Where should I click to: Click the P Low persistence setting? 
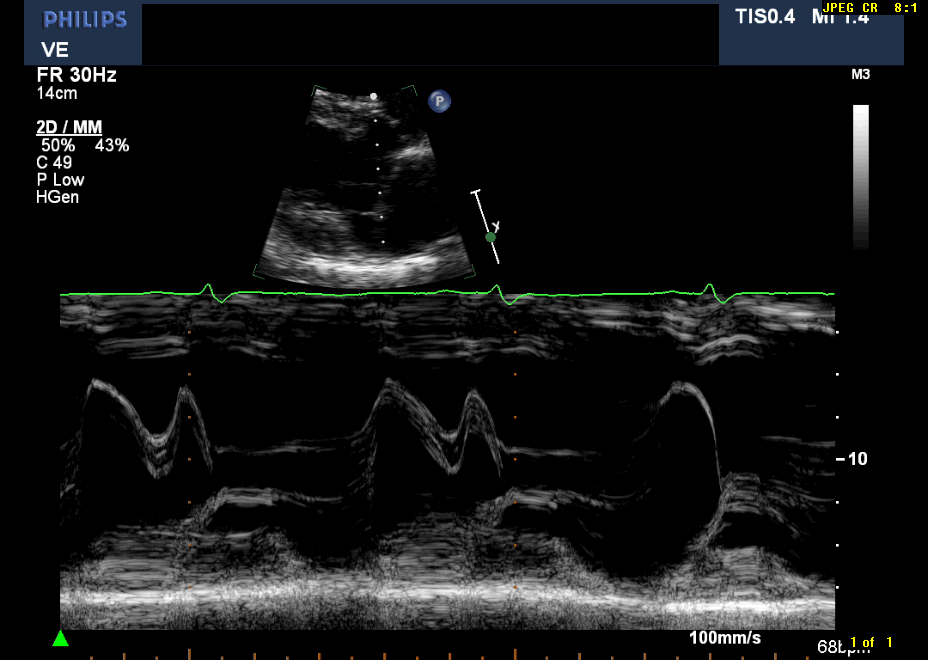click(60, 180)
